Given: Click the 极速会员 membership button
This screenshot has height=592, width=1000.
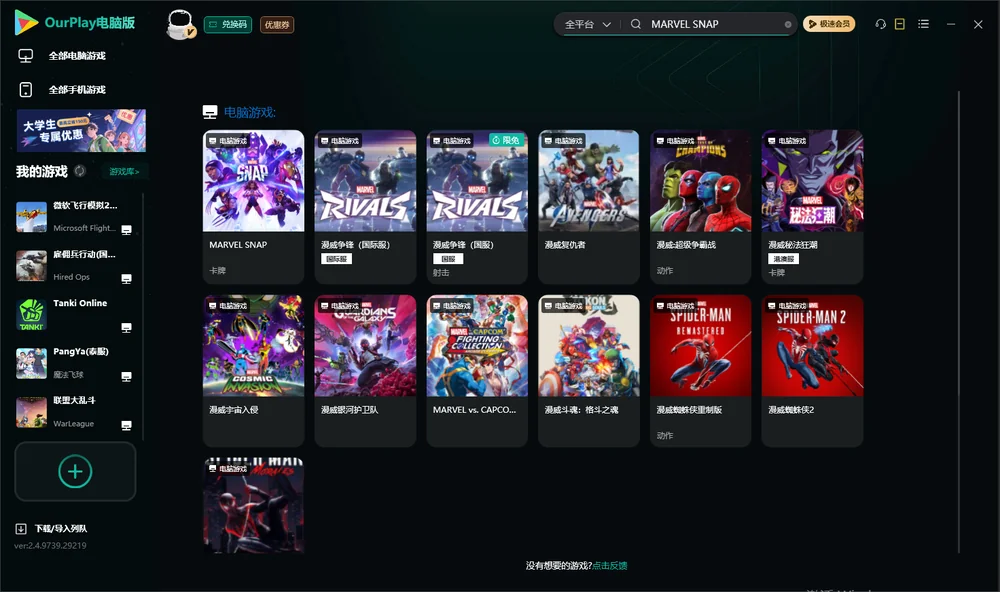Looking at the screenshot, I should (829, 24).
